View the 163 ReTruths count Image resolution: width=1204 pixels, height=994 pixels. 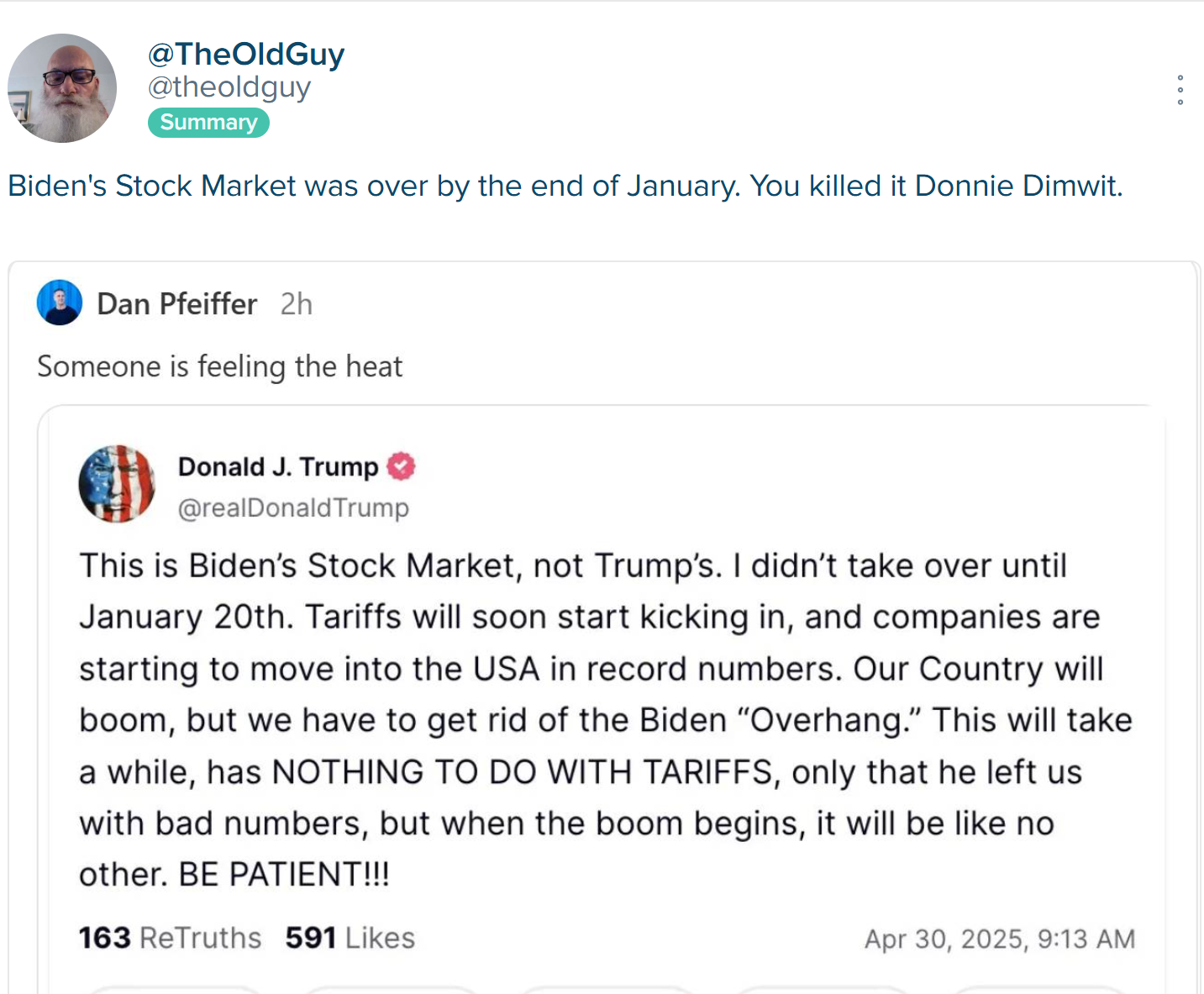click(170, 938)
